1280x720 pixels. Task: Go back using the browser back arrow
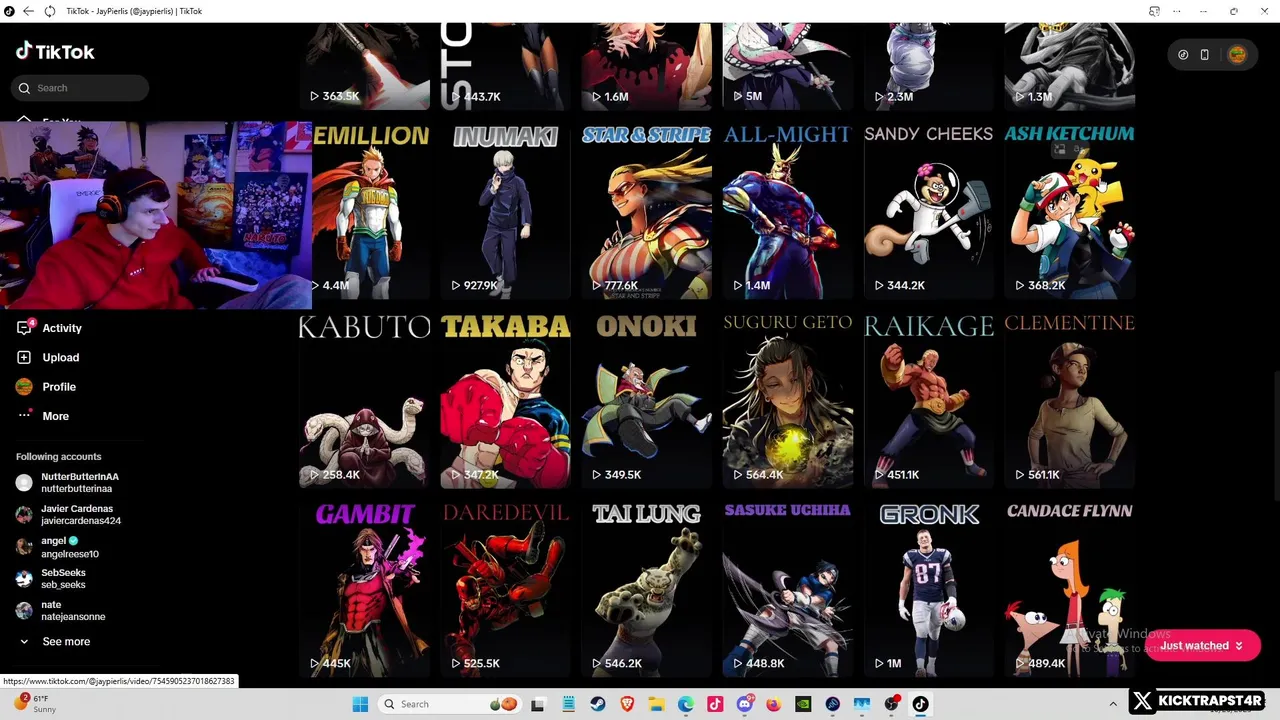pos(29,11)
